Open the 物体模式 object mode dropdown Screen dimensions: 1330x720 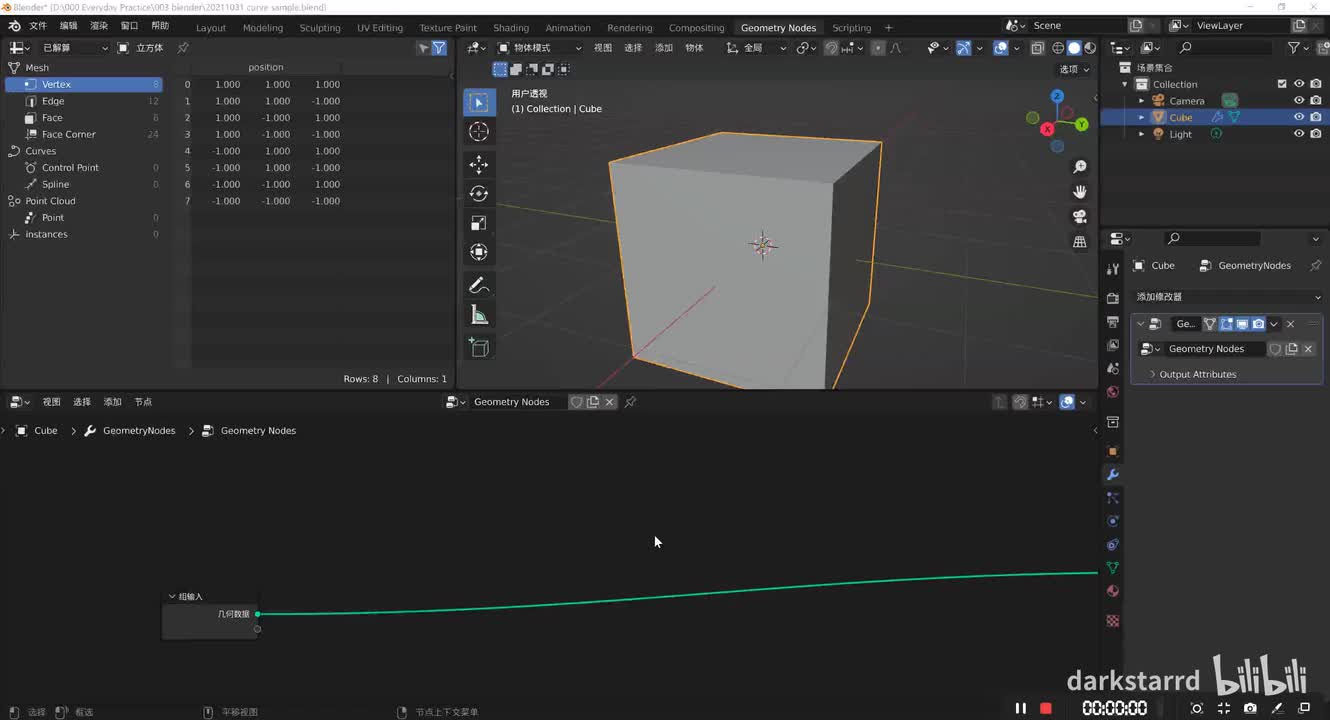pyautogui.click(x=540, y=48)
